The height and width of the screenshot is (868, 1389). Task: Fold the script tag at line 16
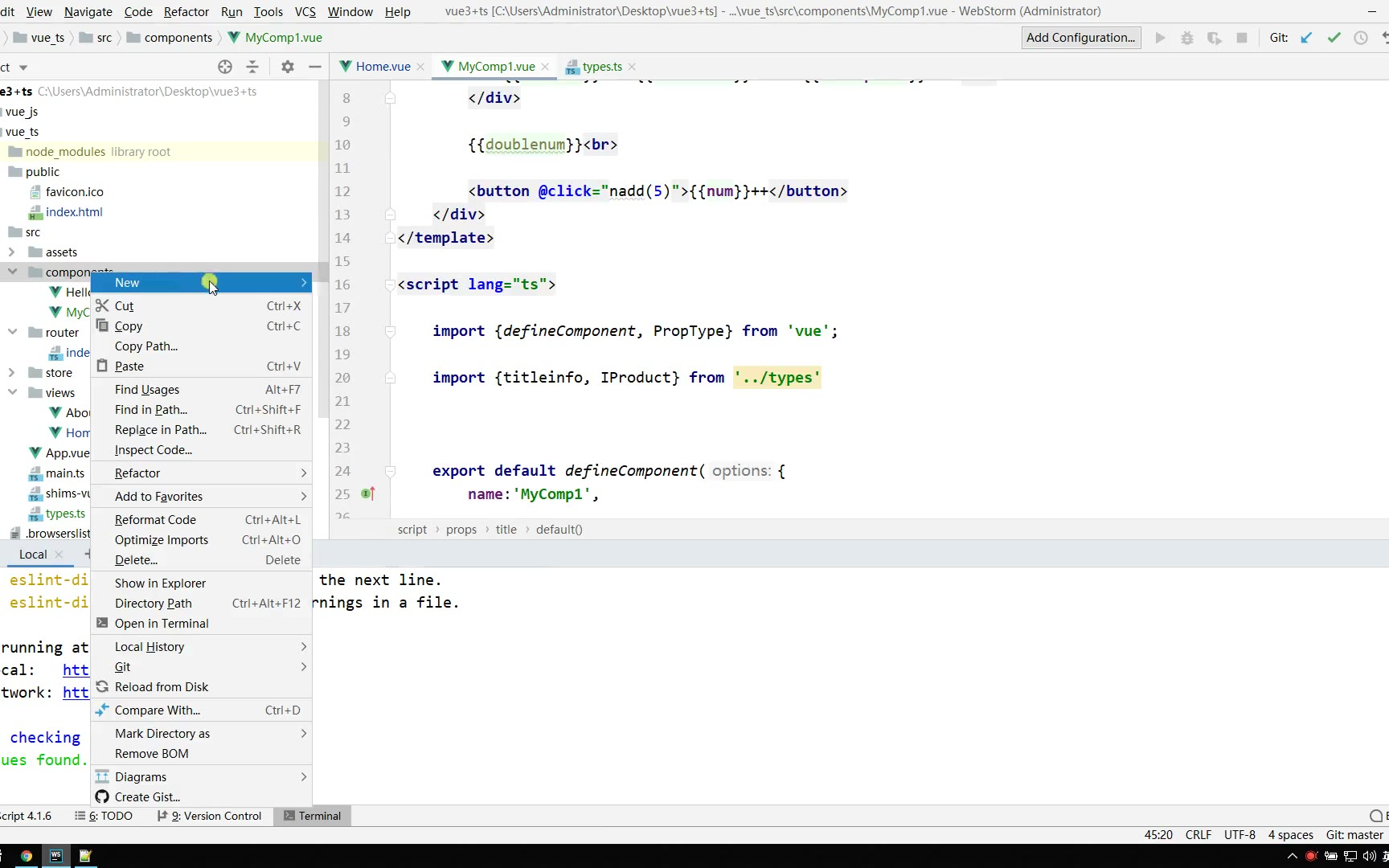(390, 285)
